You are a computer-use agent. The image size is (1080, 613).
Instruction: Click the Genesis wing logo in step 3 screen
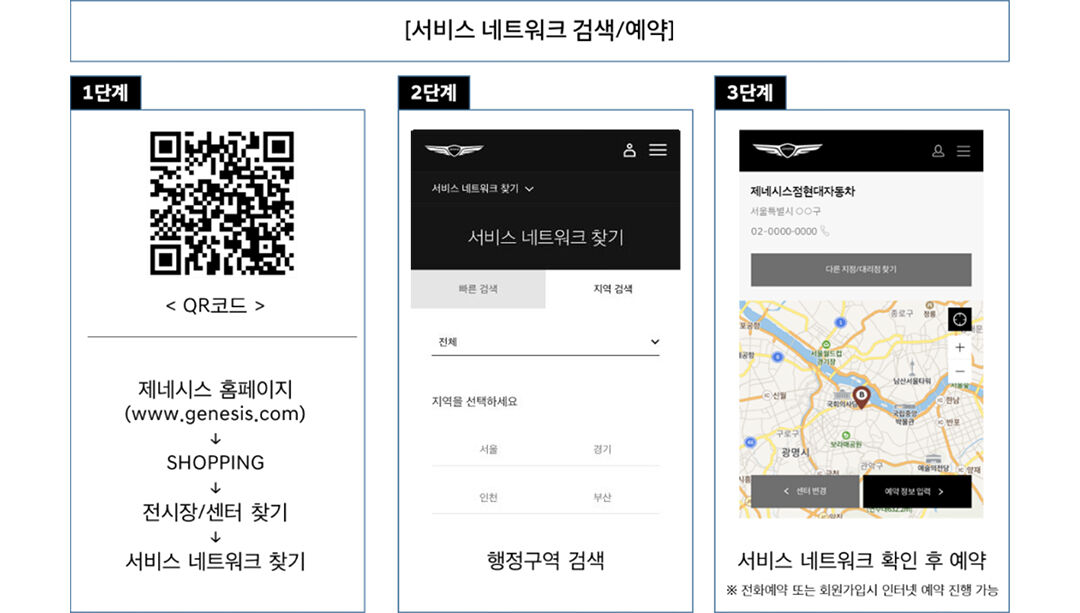[787, 149]
